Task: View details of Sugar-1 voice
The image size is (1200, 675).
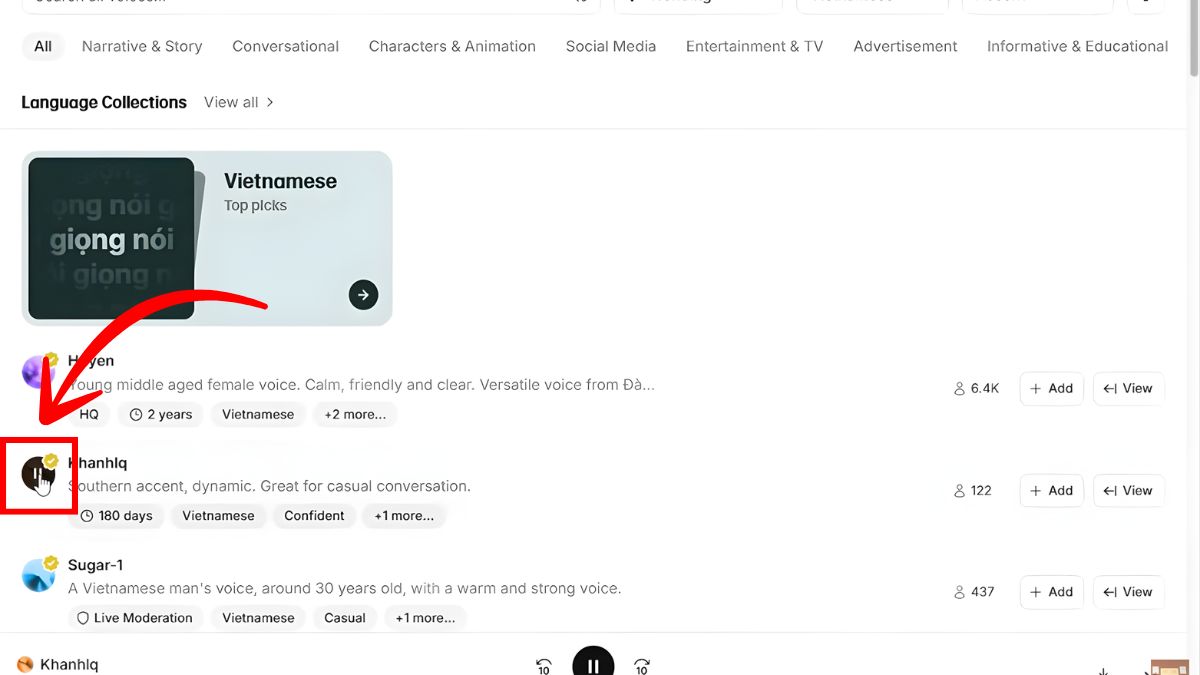Action: coord(1128,592)
